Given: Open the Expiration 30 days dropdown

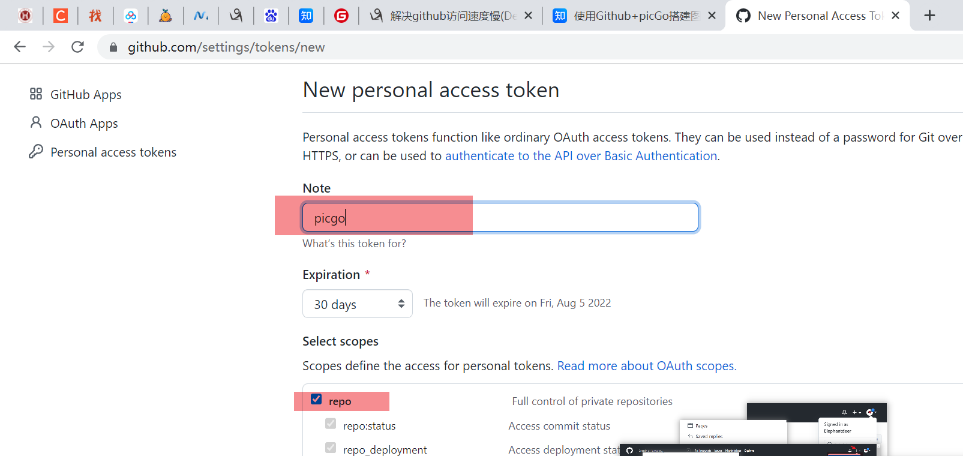Looking at the screenshot, I should [357, 304].
